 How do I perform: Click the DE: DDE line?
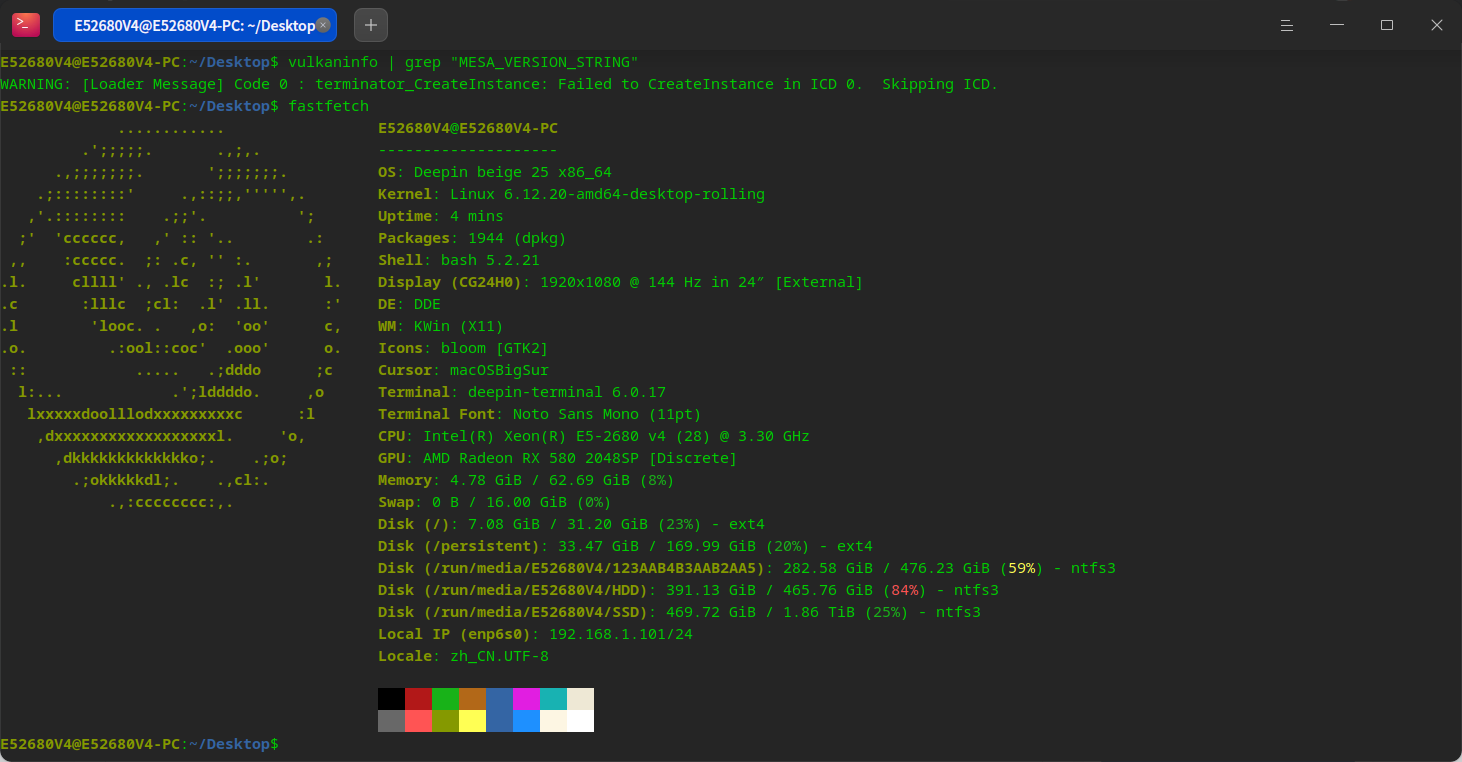click(409, 304)
